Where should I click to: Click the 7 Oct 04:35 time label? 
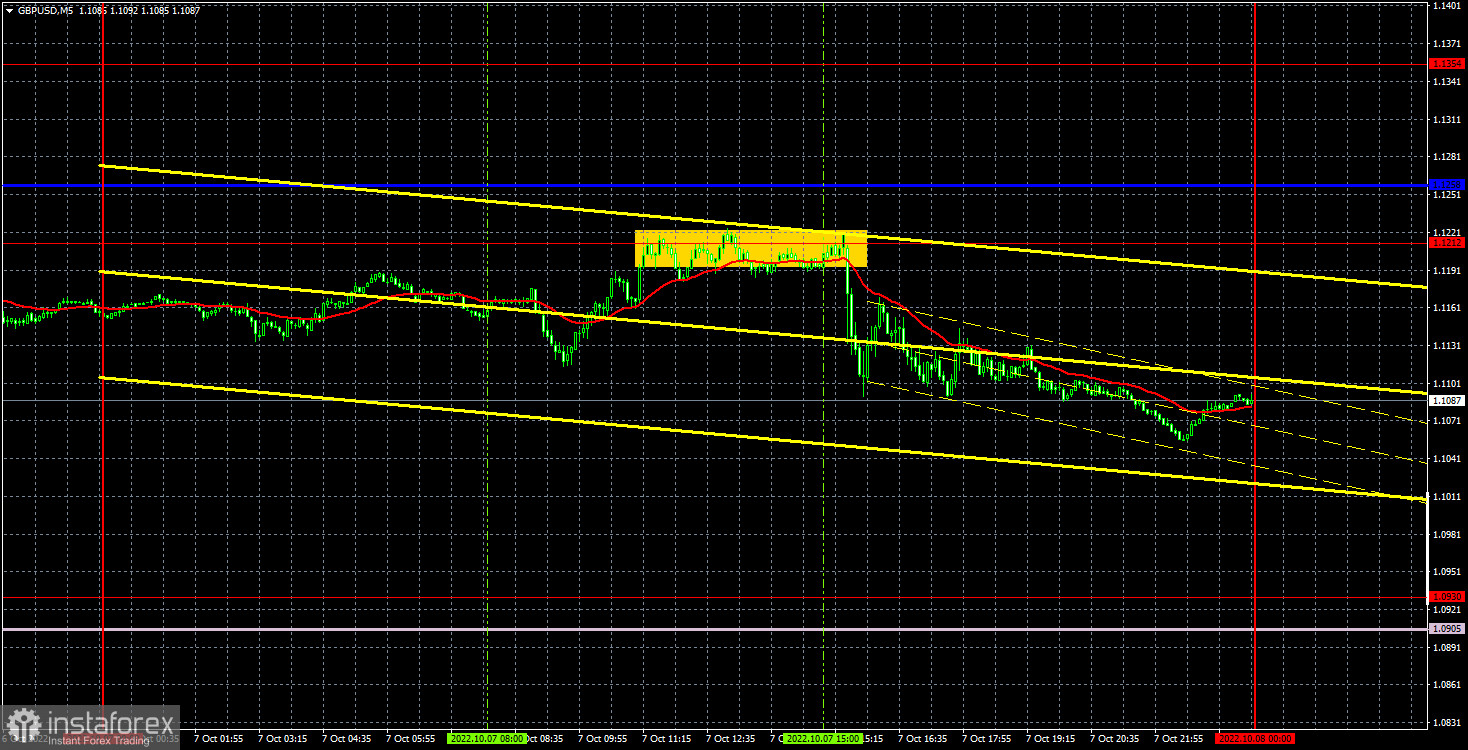[x=346, y=739]
